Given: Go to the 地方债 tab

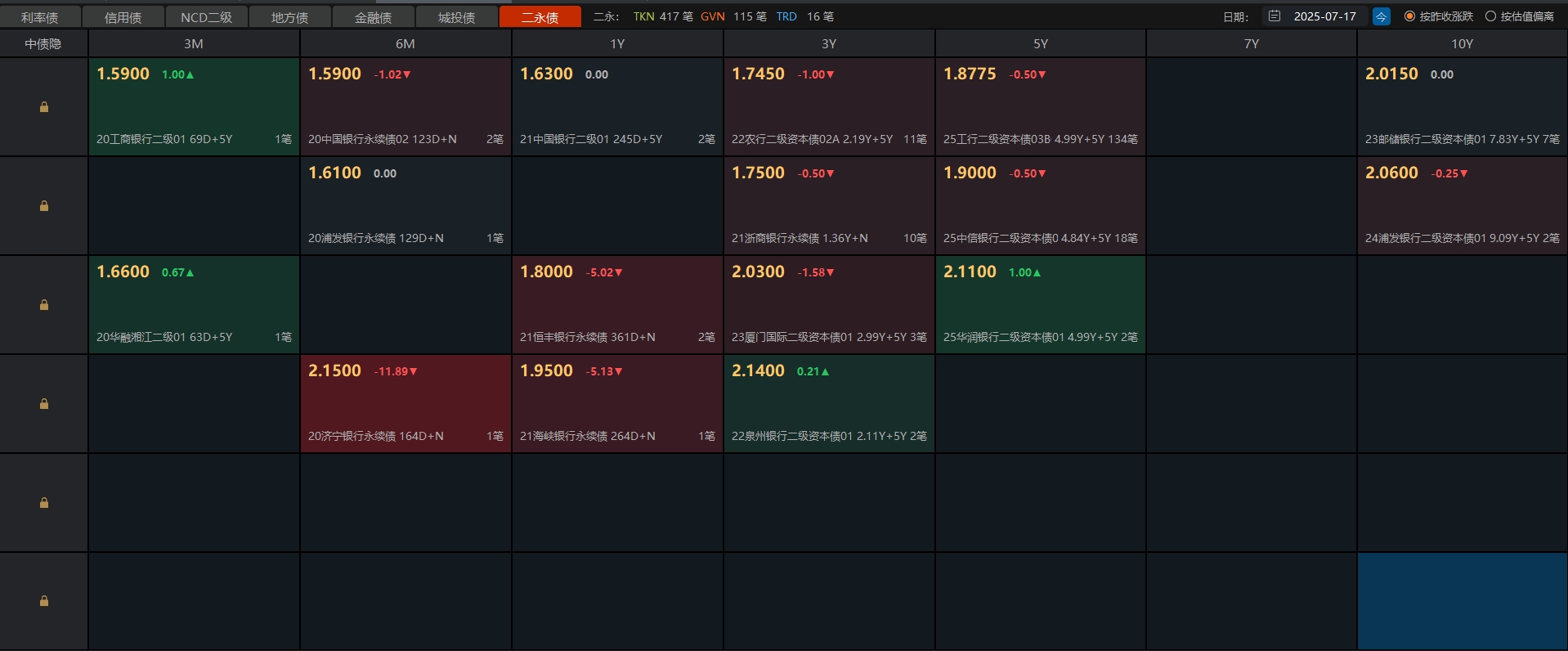Looking at the screenshot, I should click(x=290, y=17).
